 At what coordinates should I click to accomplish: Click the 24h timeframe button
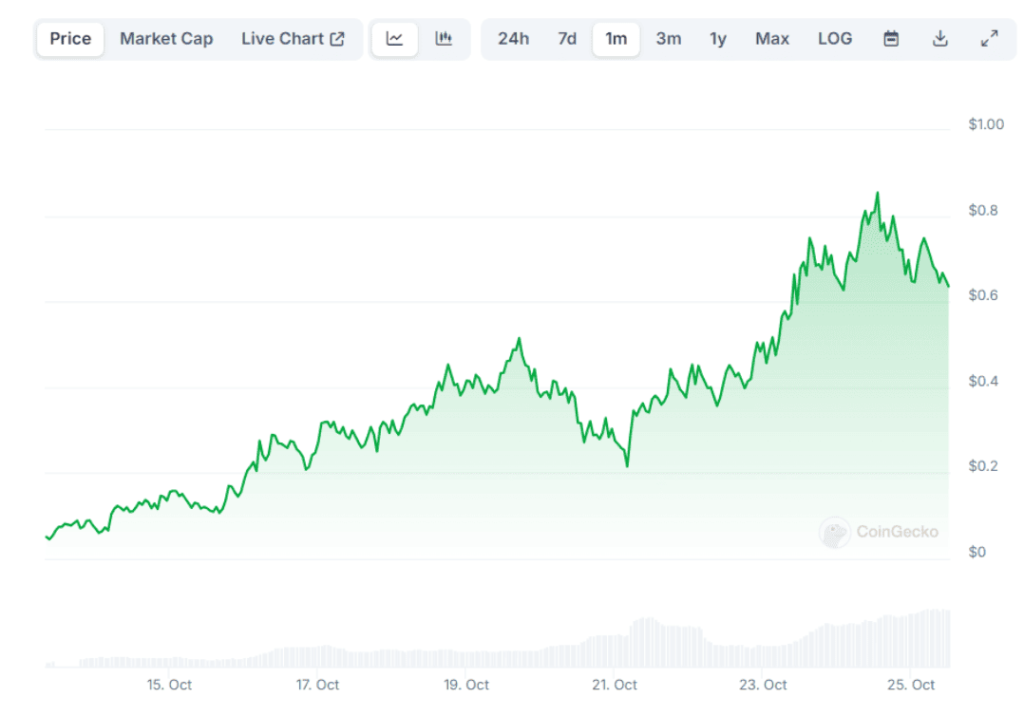[513, 38]
